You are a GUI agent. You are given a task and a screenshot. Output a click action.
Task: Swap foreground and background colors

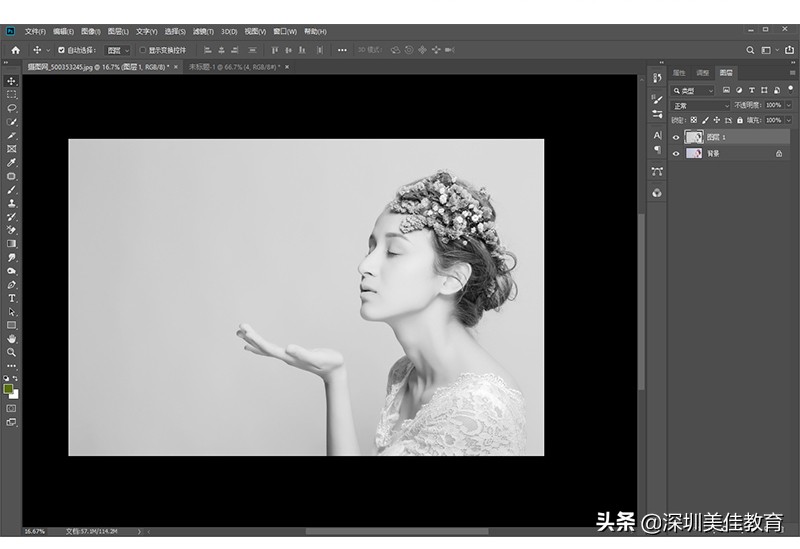[16, 378]
